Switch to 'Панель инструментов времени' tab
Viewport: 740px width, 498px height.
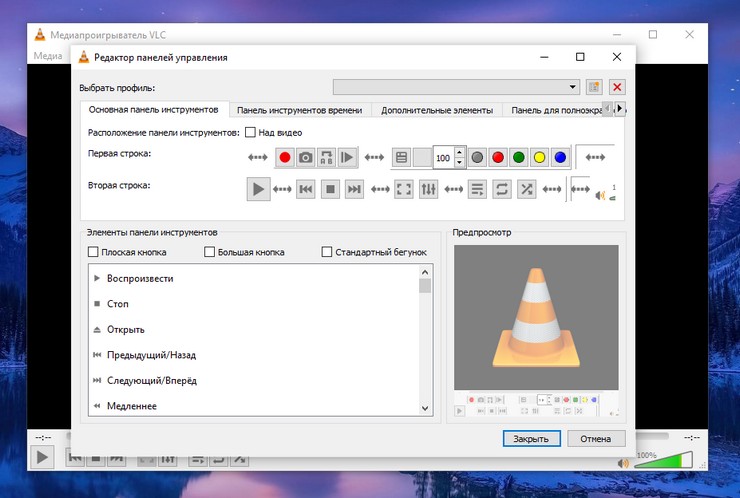point(299,110)
